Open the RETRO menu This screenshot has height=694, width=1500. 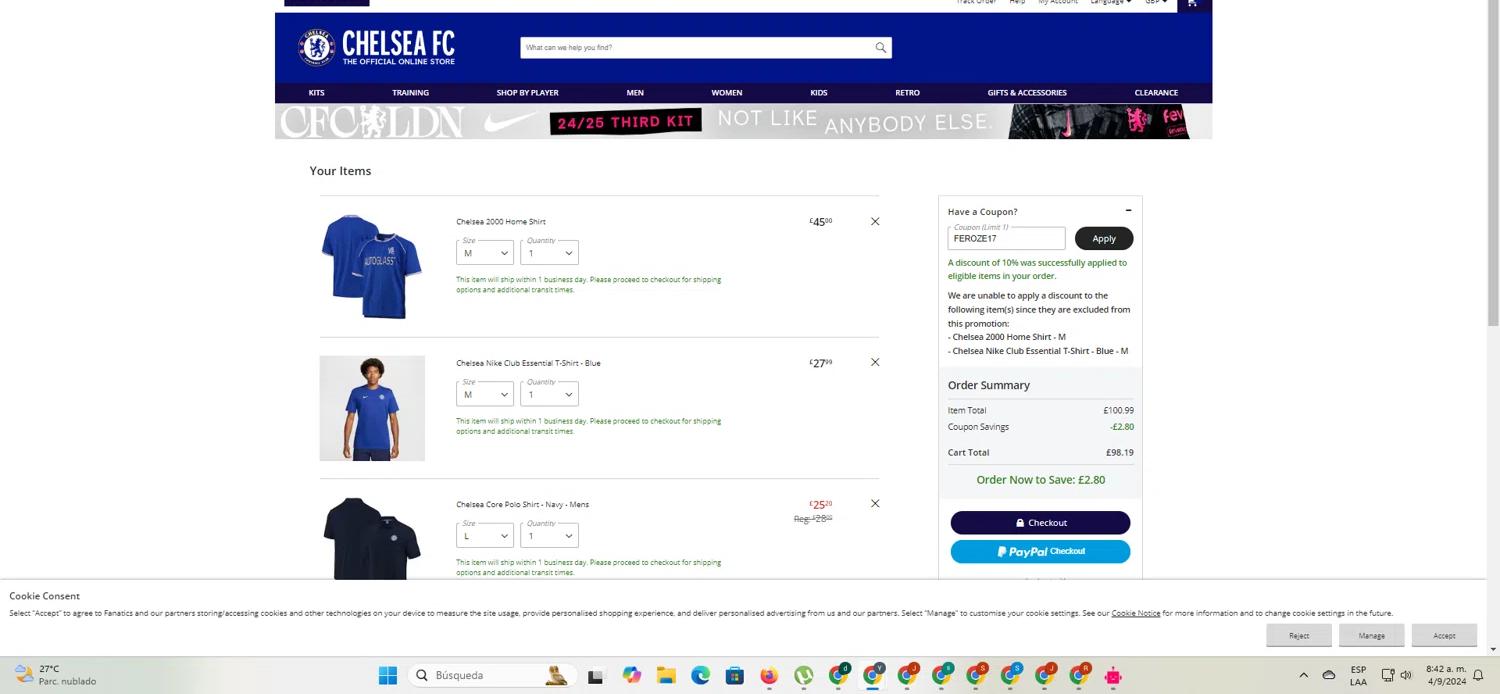(x=907, y=92)
